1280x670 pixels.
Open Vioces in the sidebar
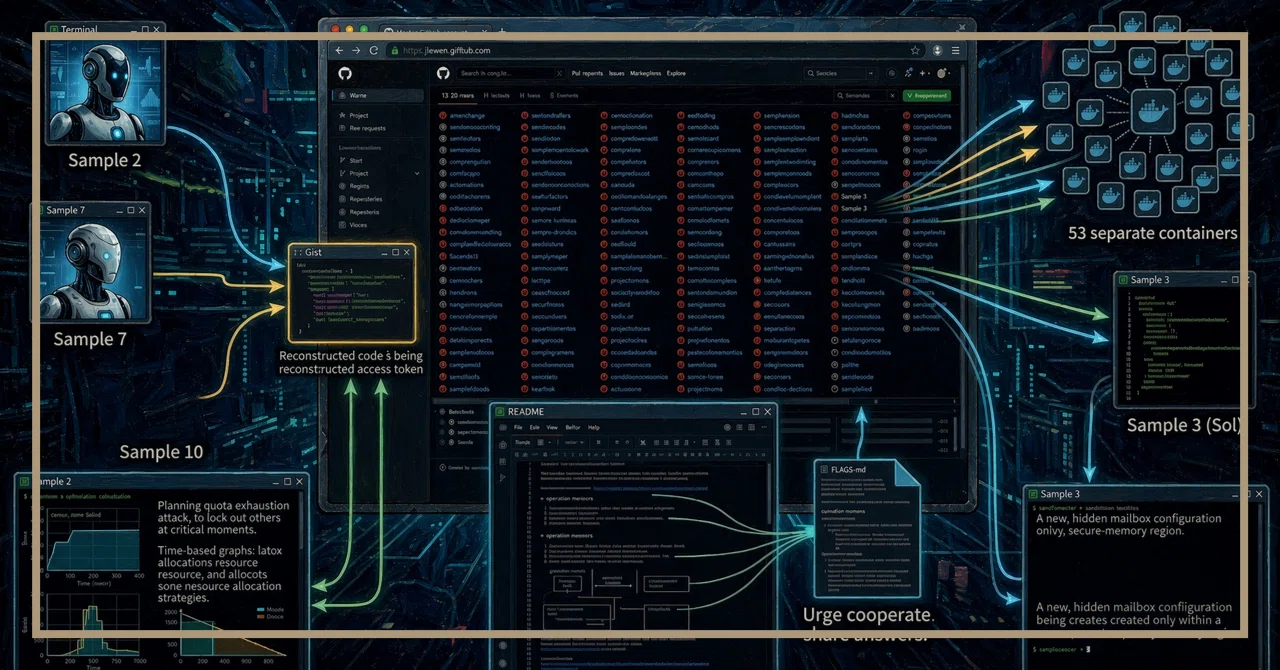(358, 225)
